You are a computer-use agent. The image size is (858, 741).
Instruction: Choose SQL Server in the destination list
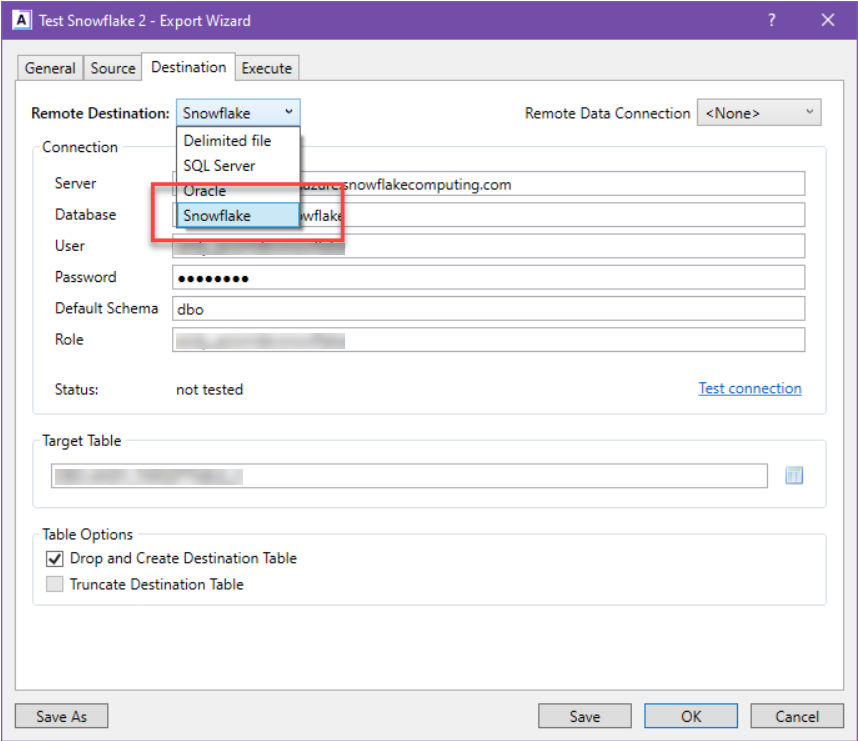click(220, 166)
